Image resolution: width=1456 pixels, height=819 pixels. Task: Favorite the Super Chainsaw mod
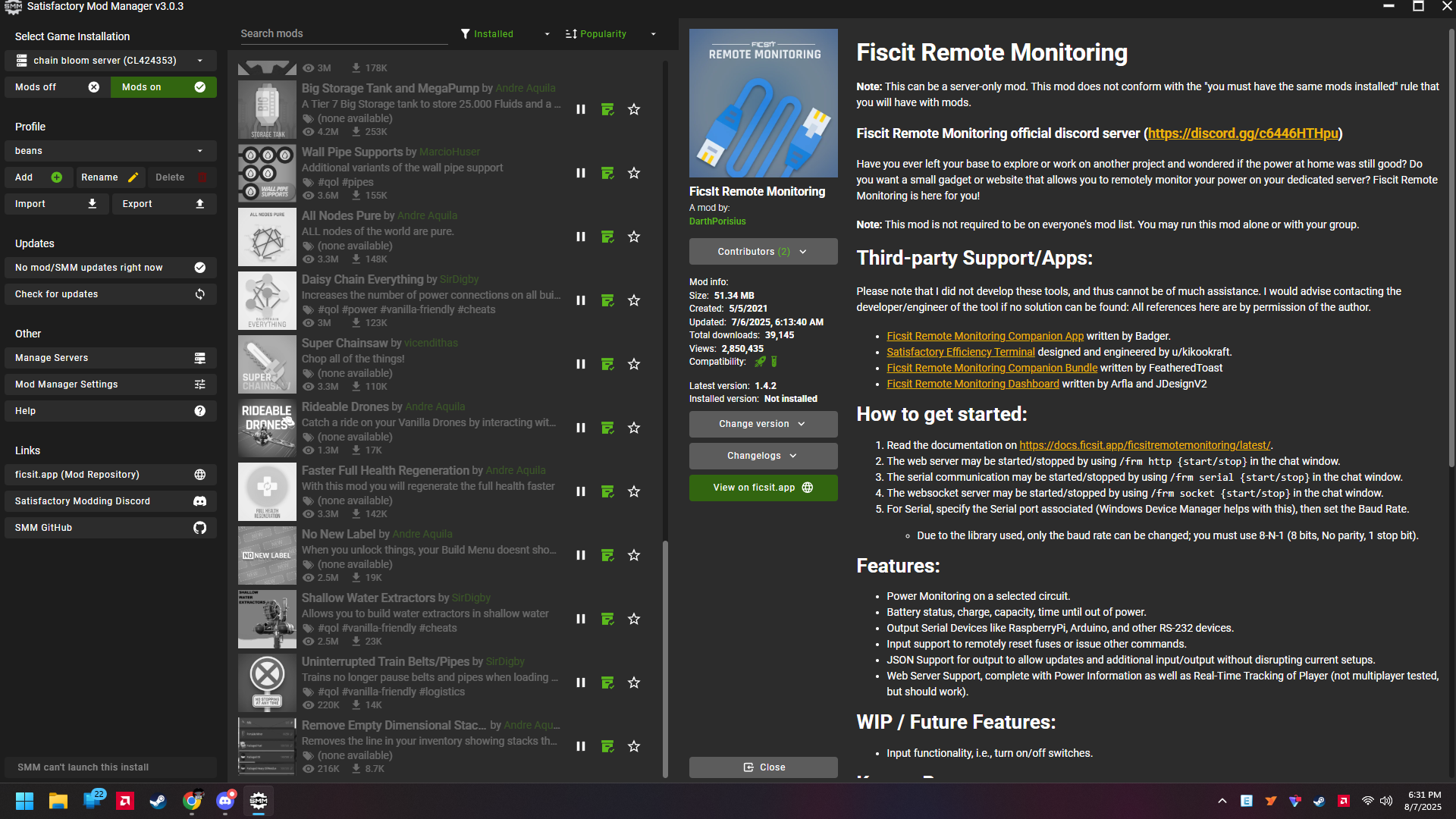(x=634, y=364)
